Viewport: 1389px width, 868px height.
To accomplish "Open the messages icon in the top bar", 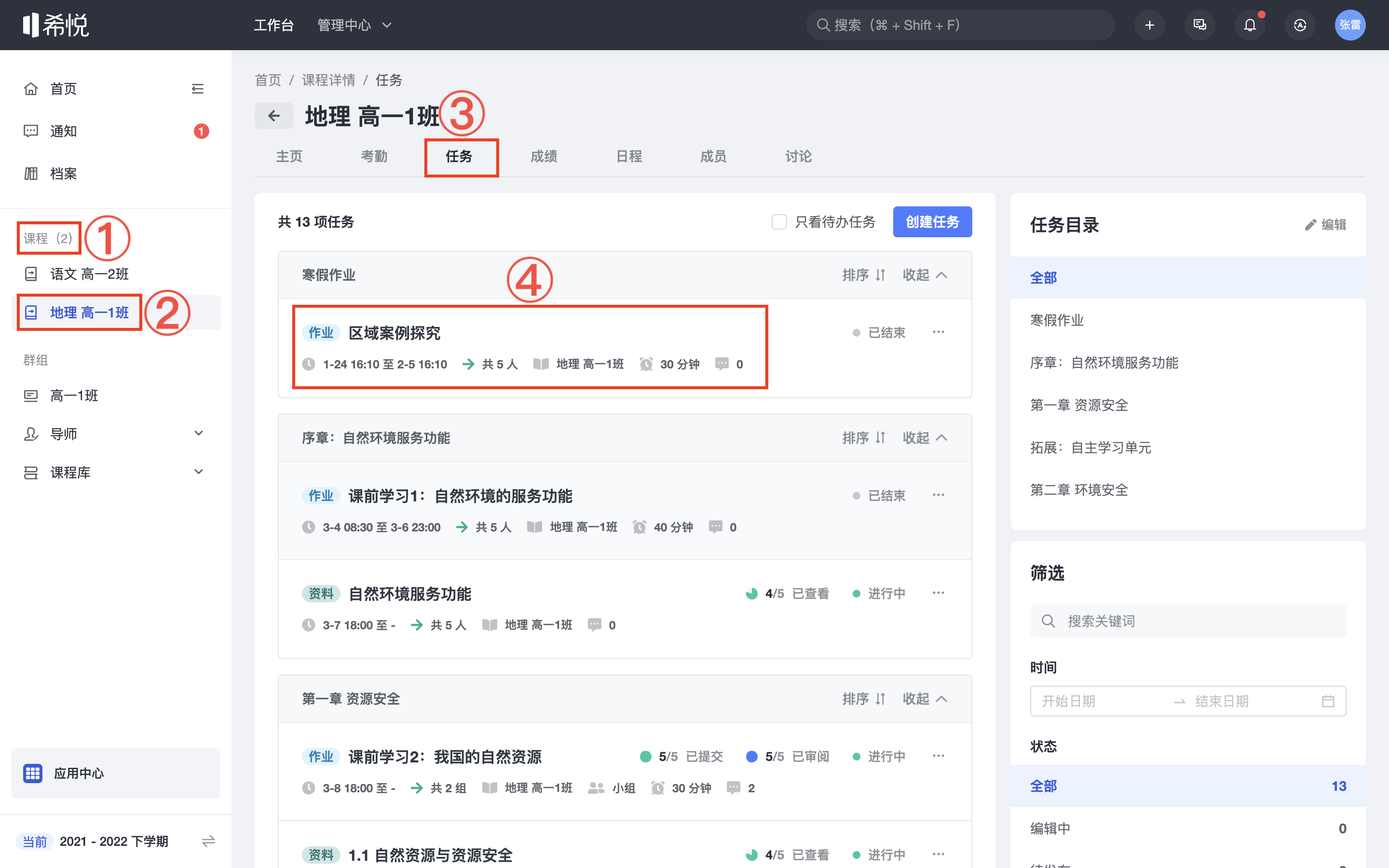I will click(1199, 25).
